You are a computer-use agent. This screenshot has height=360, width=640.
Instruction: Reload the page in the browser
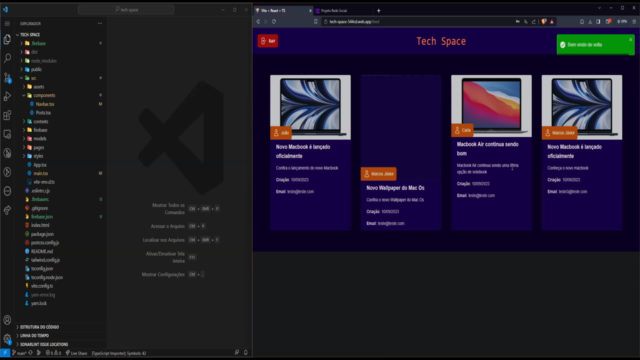pyautogui.click(x=274, y=22)
